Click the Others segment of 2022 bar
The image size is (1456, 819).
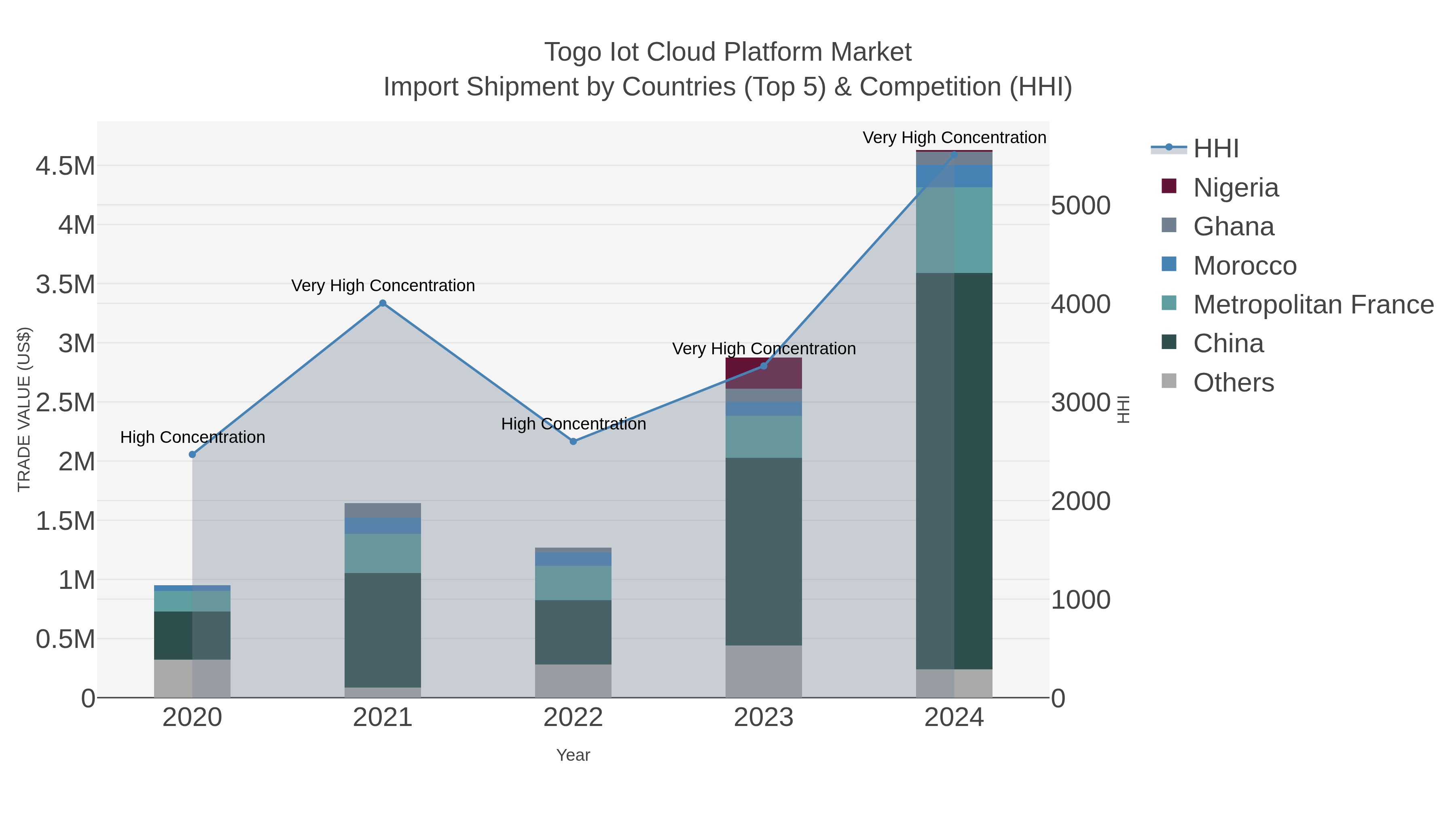pos(573,681)
